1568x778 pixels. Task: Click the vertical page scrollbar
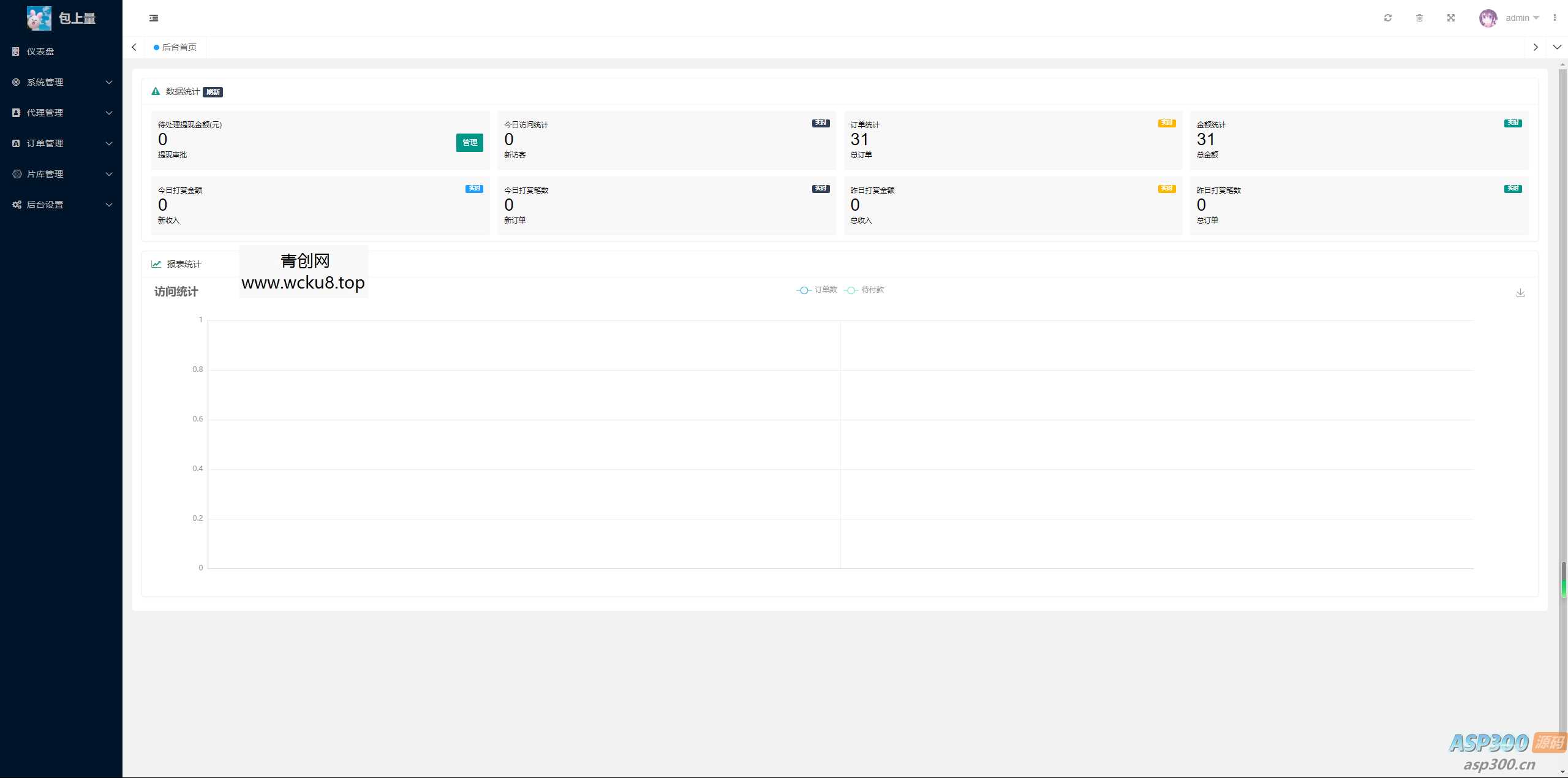[x=1562, y=368]
